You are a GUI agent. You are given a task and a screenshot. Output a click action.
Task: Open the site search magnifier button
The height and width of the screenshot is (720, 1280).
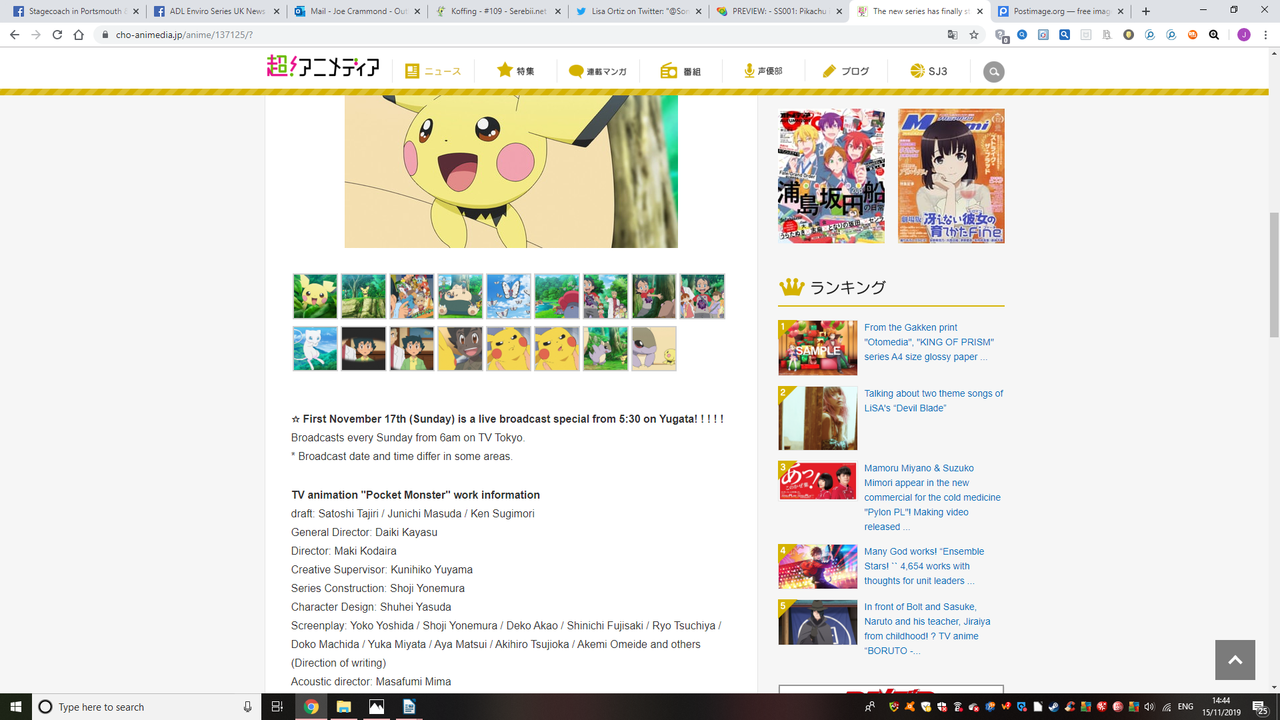[994, 71]
